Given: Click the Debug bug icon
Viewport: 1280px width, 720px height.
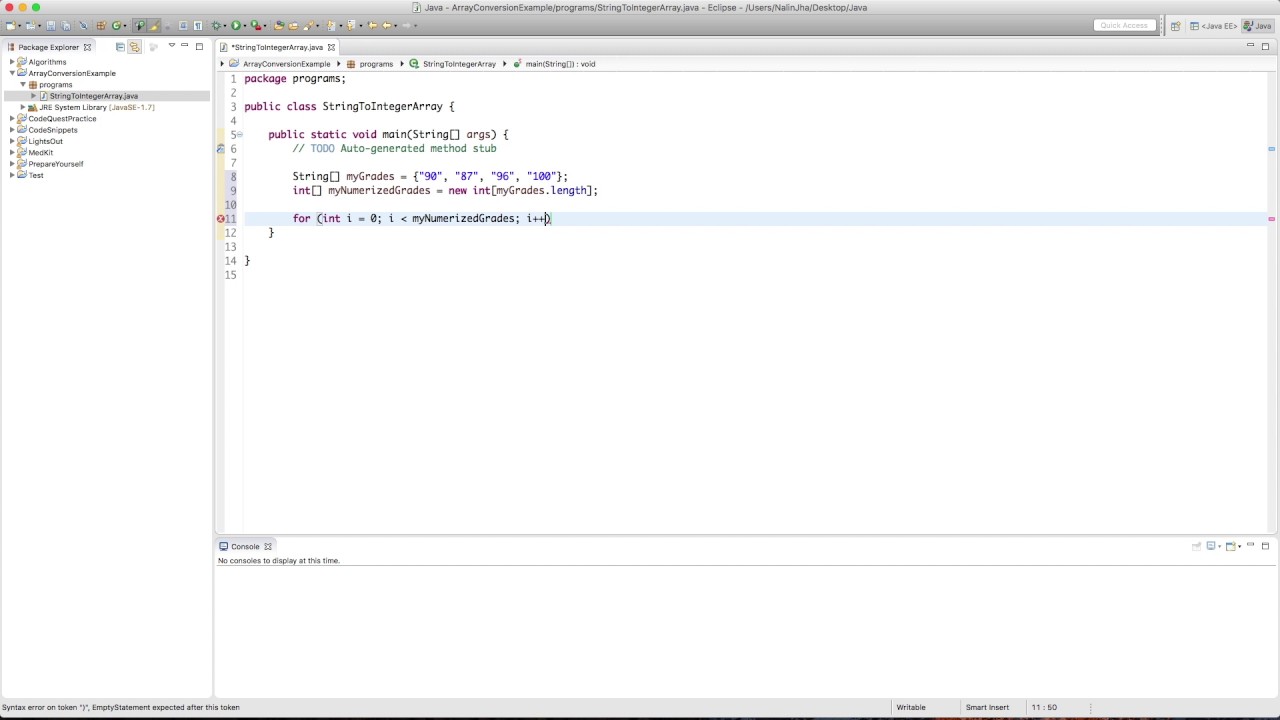Looking at the screenshot, I should pos(217,25).
